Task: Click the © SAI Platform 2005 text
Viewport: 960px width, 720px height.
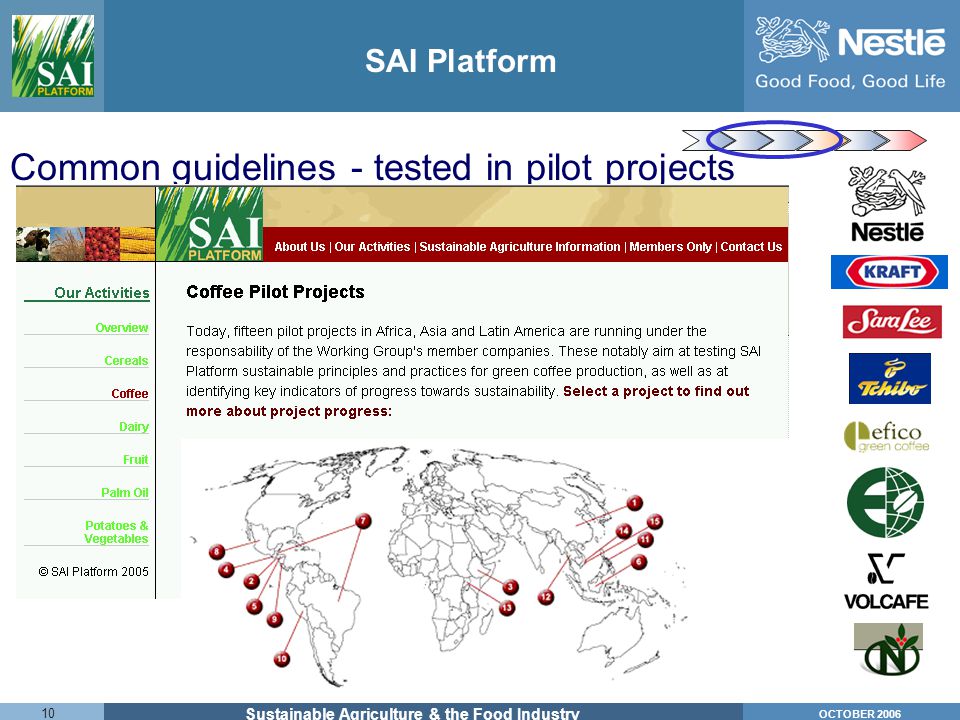Action: click(x=94, y=571)
